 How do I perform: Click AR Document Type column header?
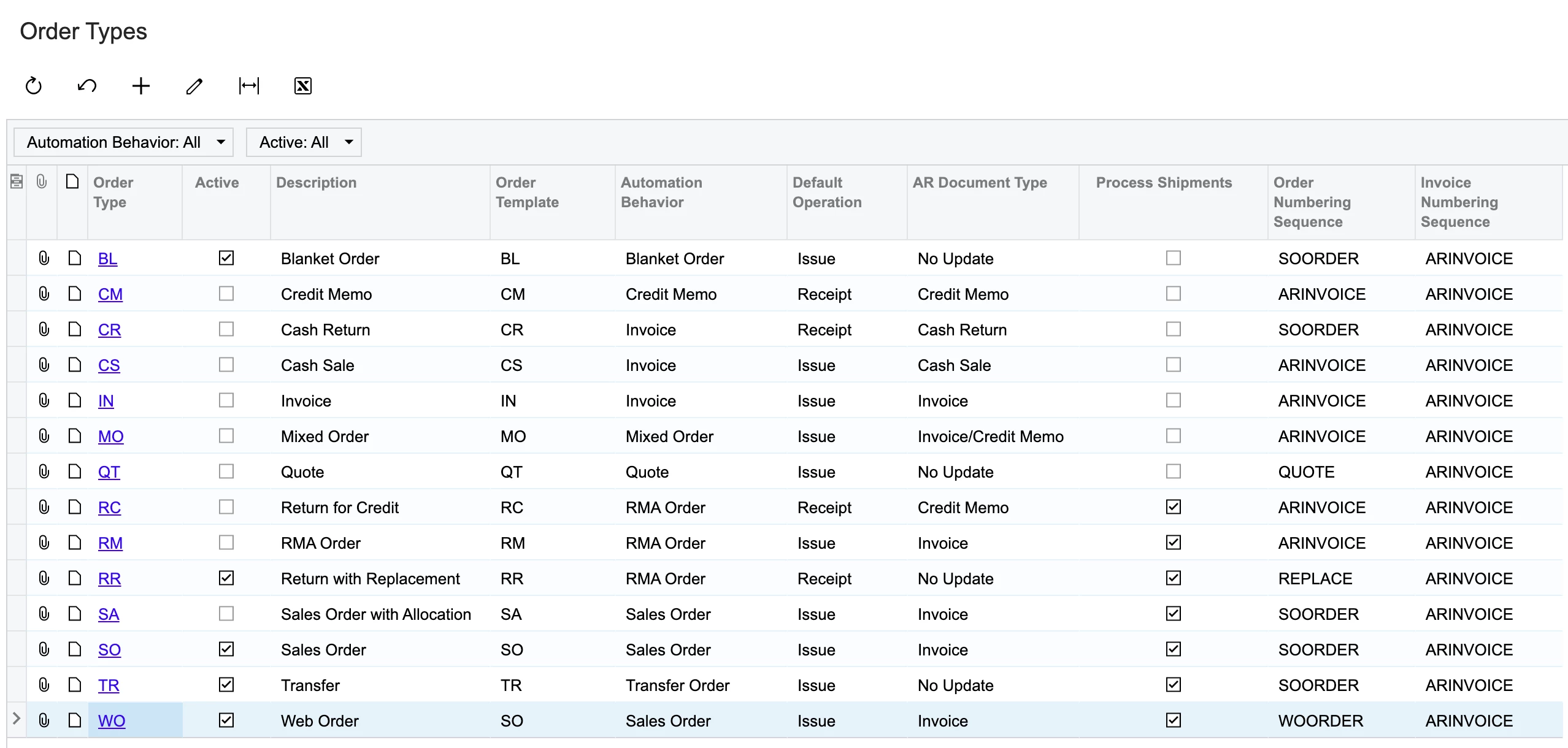(979, 183)
